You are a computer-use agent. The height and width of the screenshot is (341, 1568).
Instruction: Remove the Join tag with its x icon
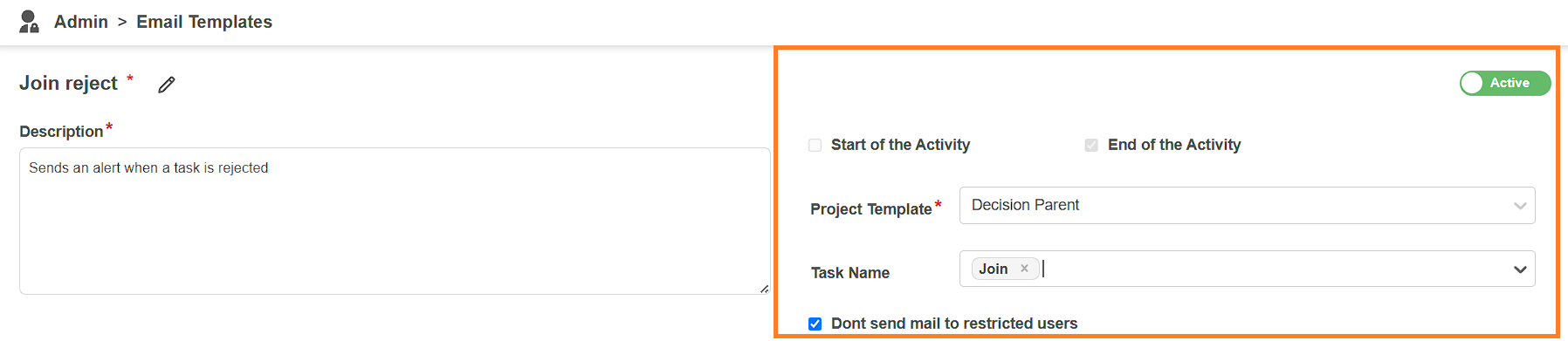1024,269
